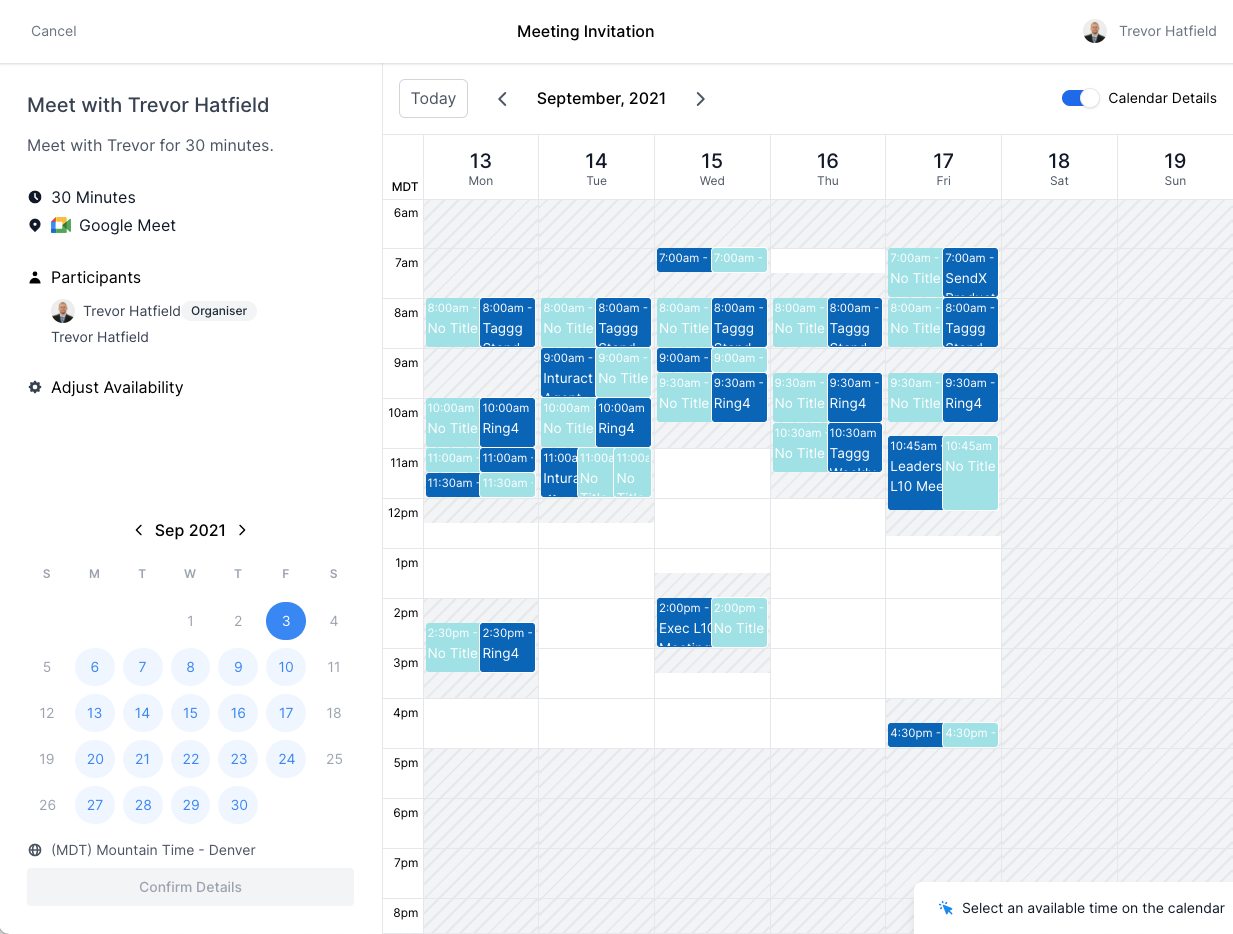
Task: Click the Meeting Invitation title
Action: [585, 31]
